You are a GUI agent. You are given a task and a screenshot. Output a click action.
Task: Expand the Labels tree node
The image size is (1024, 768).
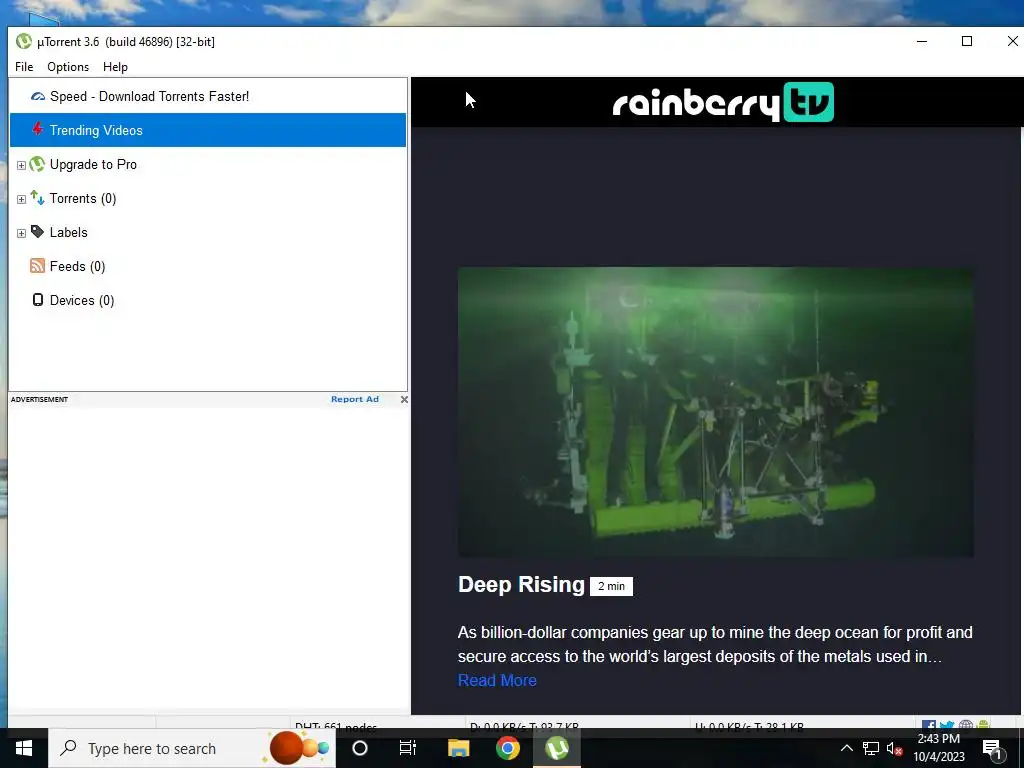pyautogui.click(x=21, y=233)
